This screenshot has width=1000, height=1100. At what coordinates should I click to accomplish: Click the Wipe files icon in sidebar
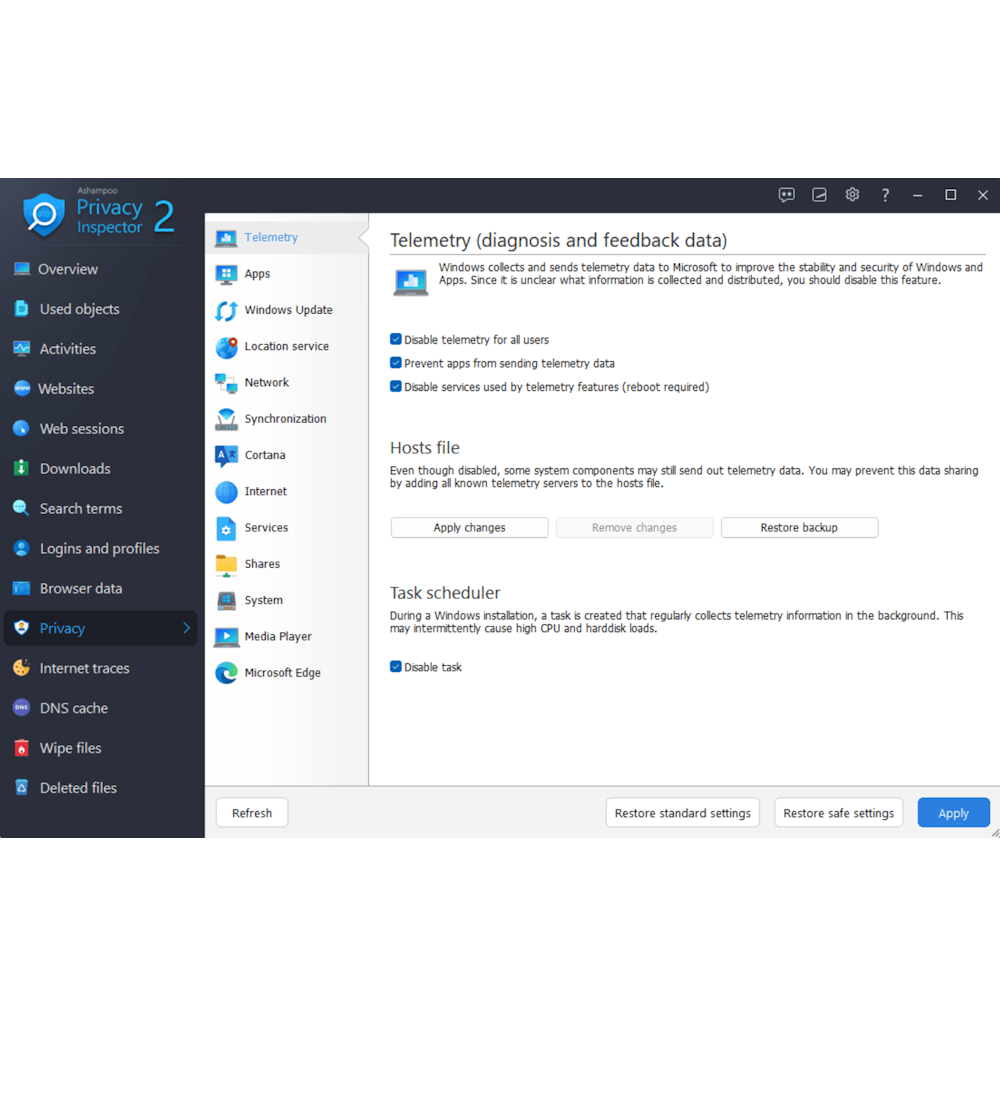21,748
